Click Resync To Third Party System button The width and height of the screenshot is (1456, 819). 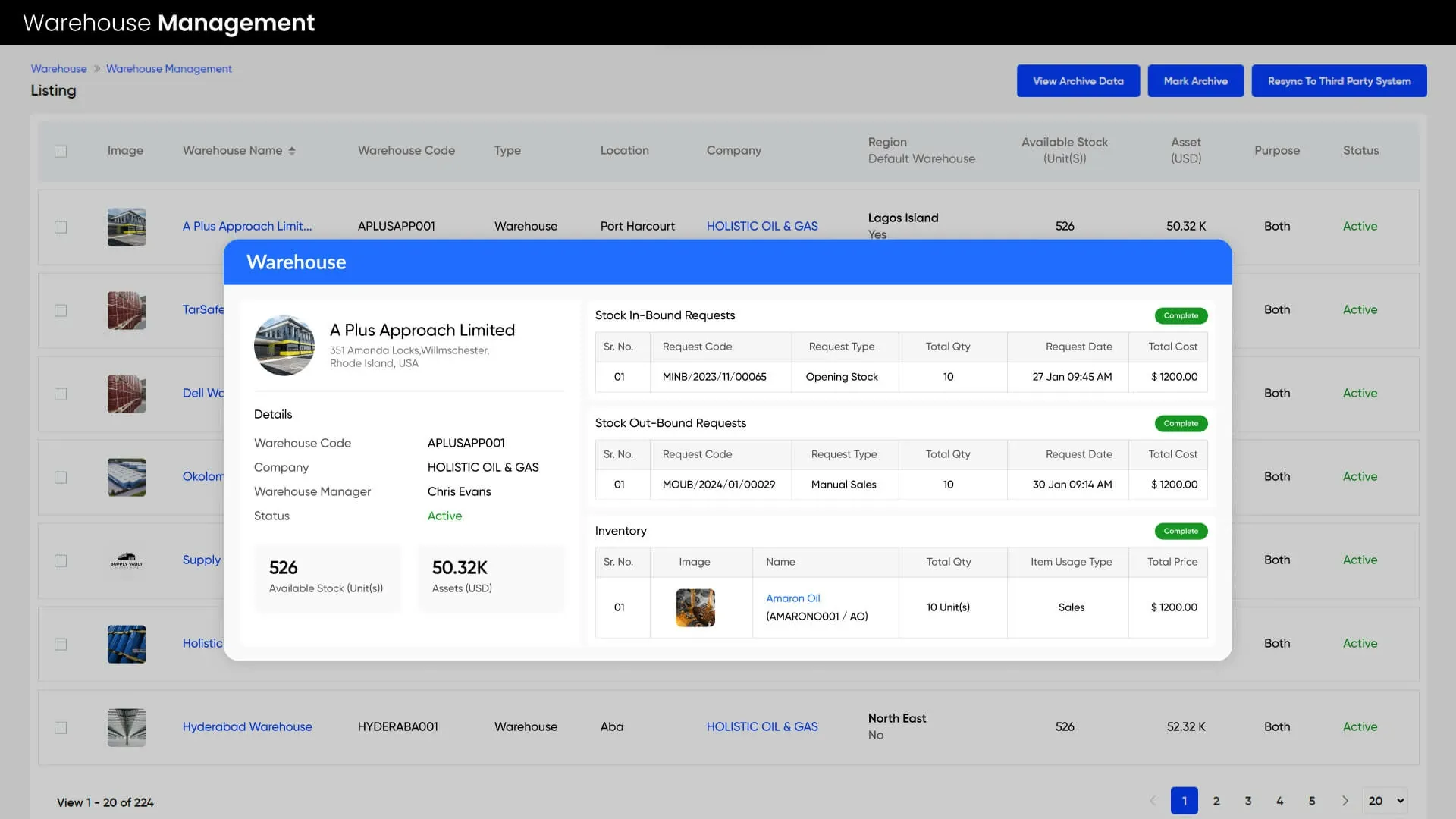click(1338, 81)
